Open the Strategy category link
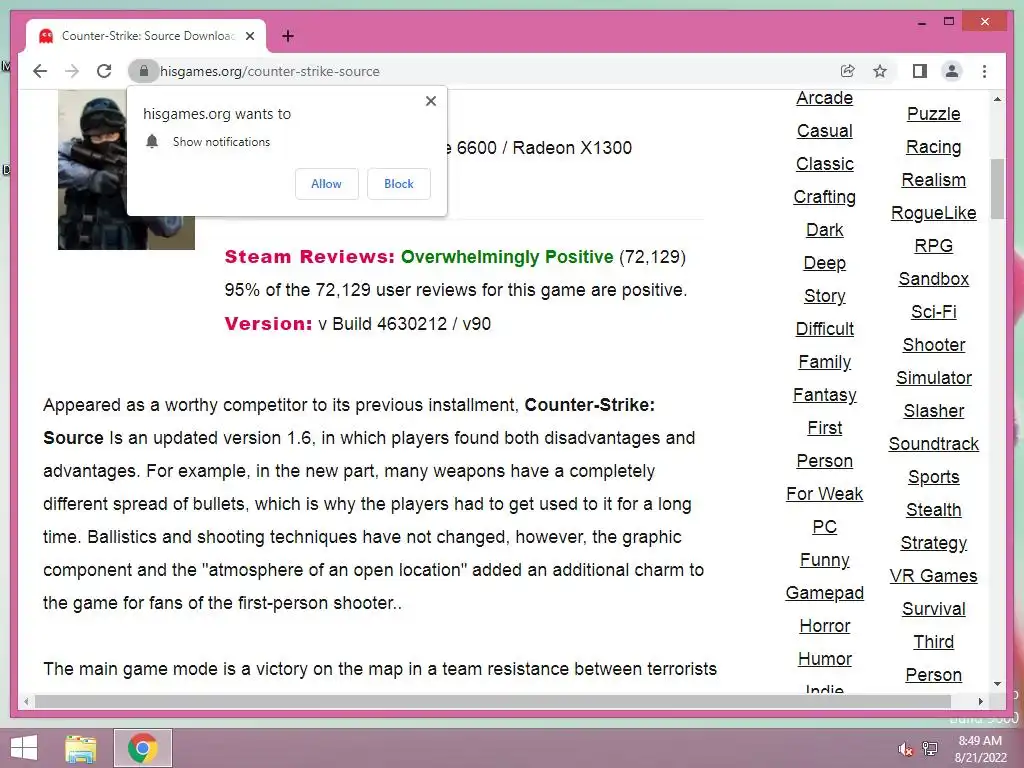Screen dimensions: 1024x768 933,543
